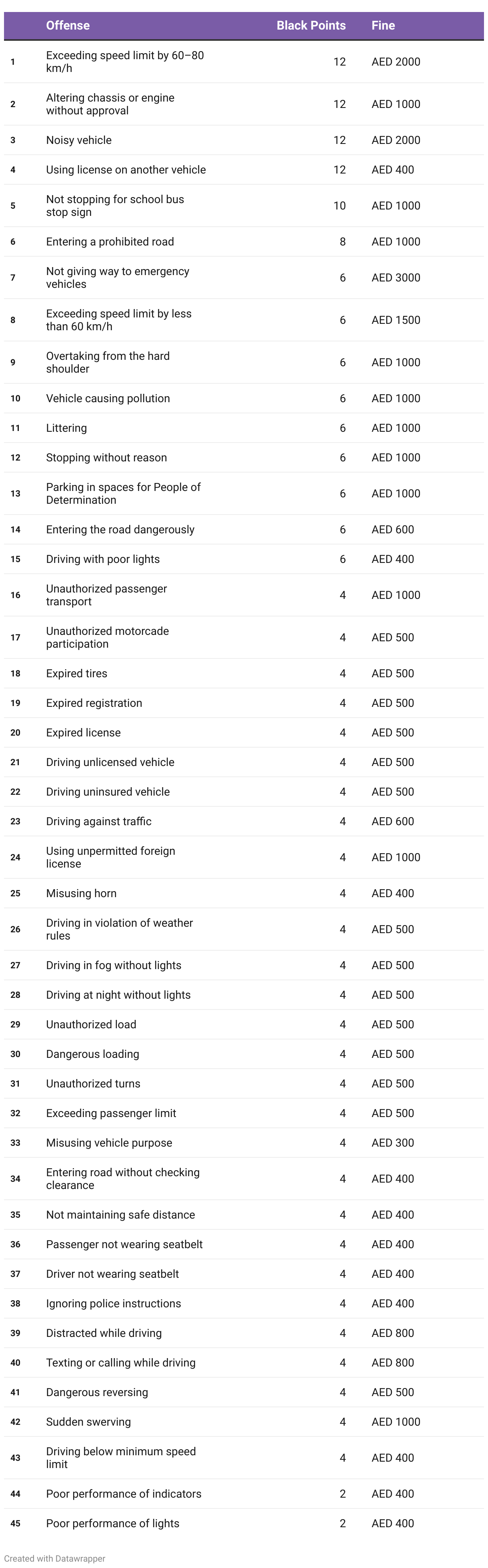Click the Black Points column header
Image resolution: width=488 pixels, height=1568 pixels.
click(311, 26)
